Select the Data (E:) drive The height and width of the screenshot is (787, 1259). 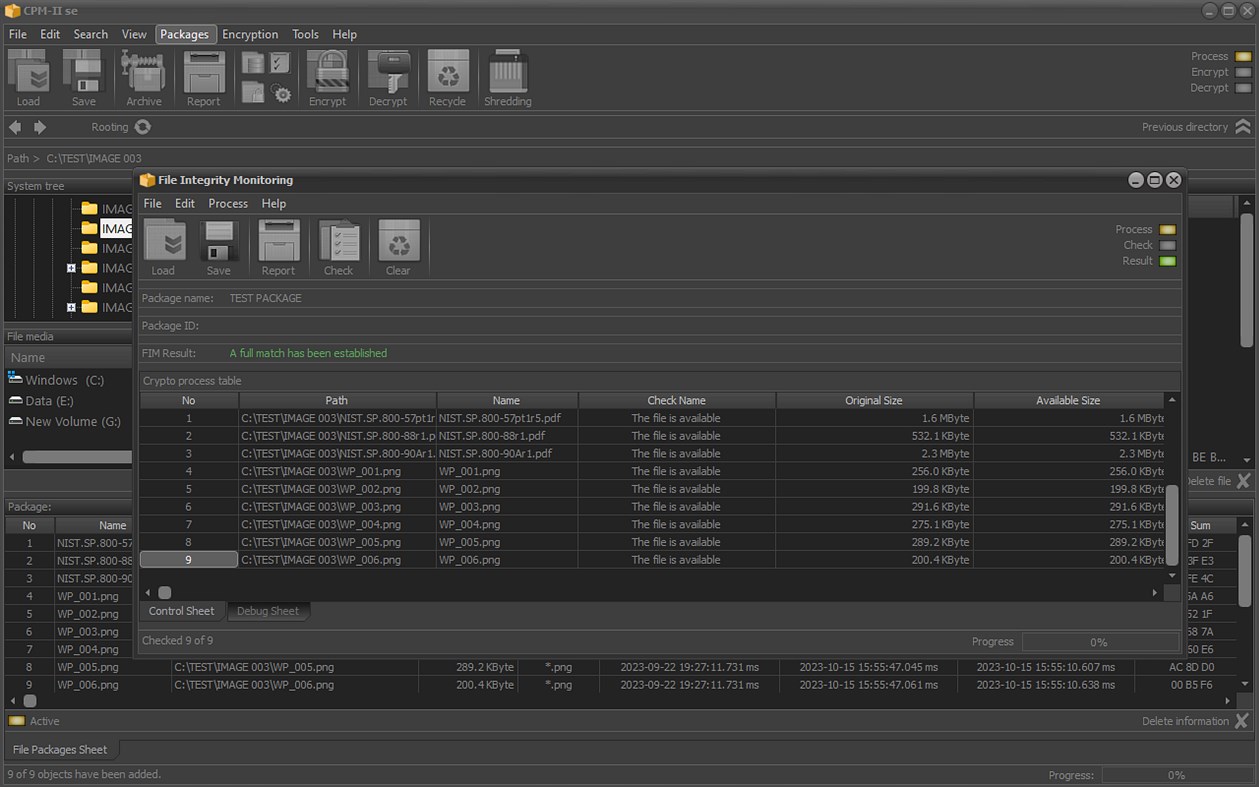[x=41, y=401]
